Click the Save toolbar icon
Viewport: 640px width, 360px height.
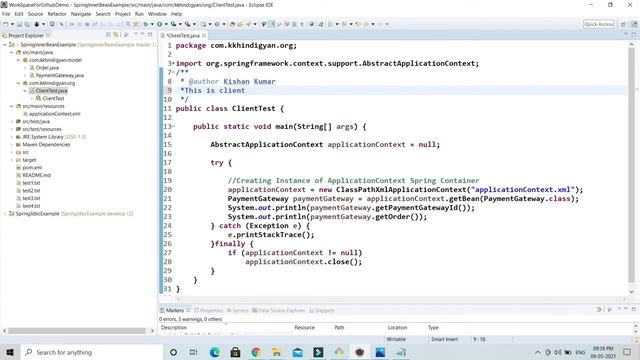coord(19,24)
